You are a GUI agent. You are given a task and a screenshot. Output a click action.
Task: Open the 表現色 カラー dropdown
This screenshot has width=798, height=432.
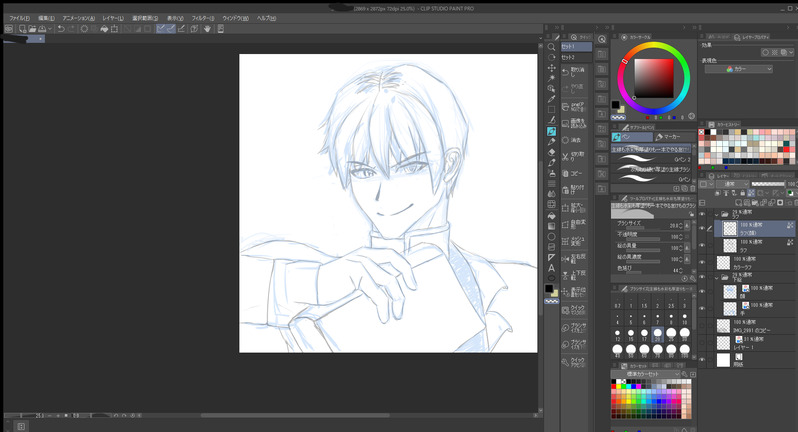738,69
